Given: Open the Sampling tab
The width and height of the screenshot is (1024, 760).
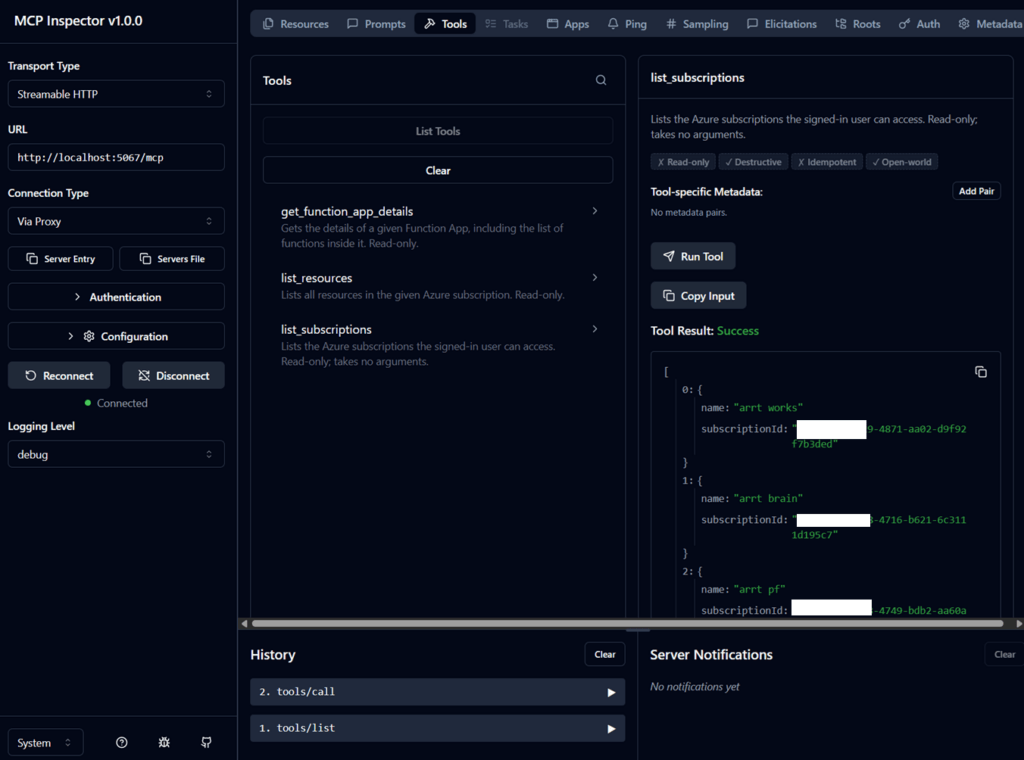Looking at the screenshot, I should pos(697,24).
